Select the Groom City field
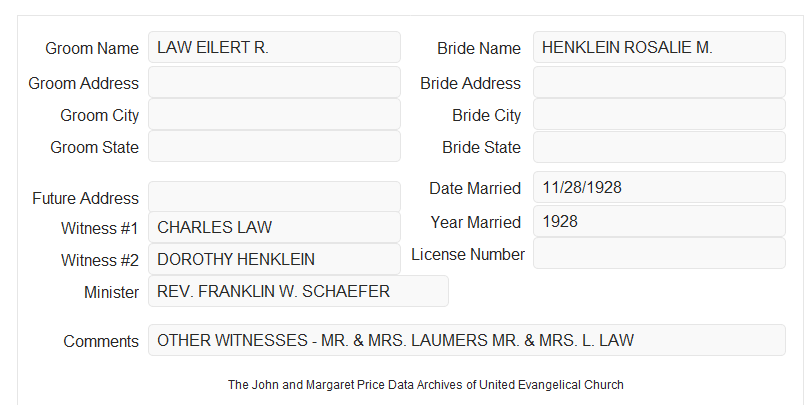805x405 pixels. tap(274, 114)
